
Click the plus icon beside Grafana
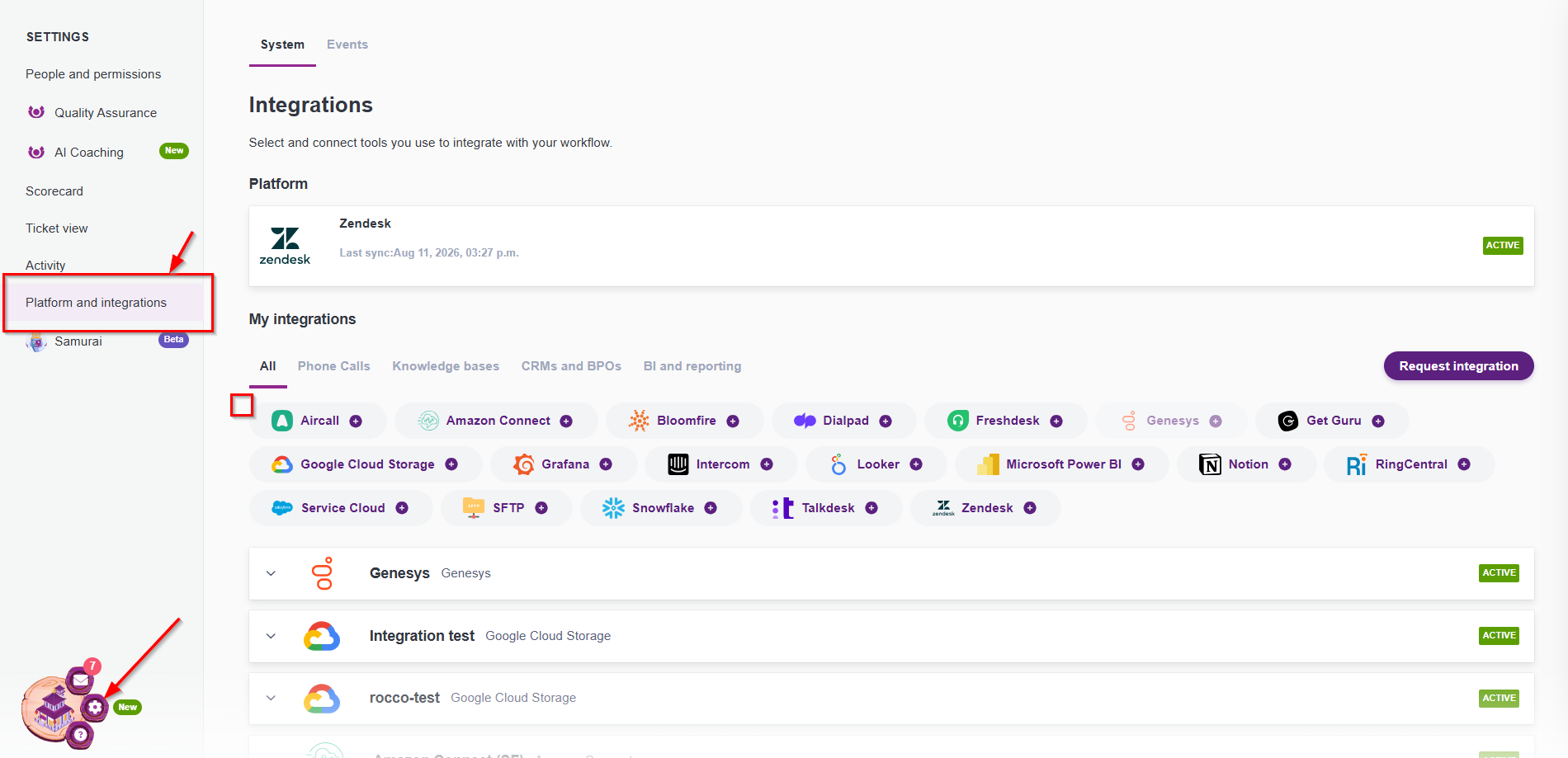[606, 464]
